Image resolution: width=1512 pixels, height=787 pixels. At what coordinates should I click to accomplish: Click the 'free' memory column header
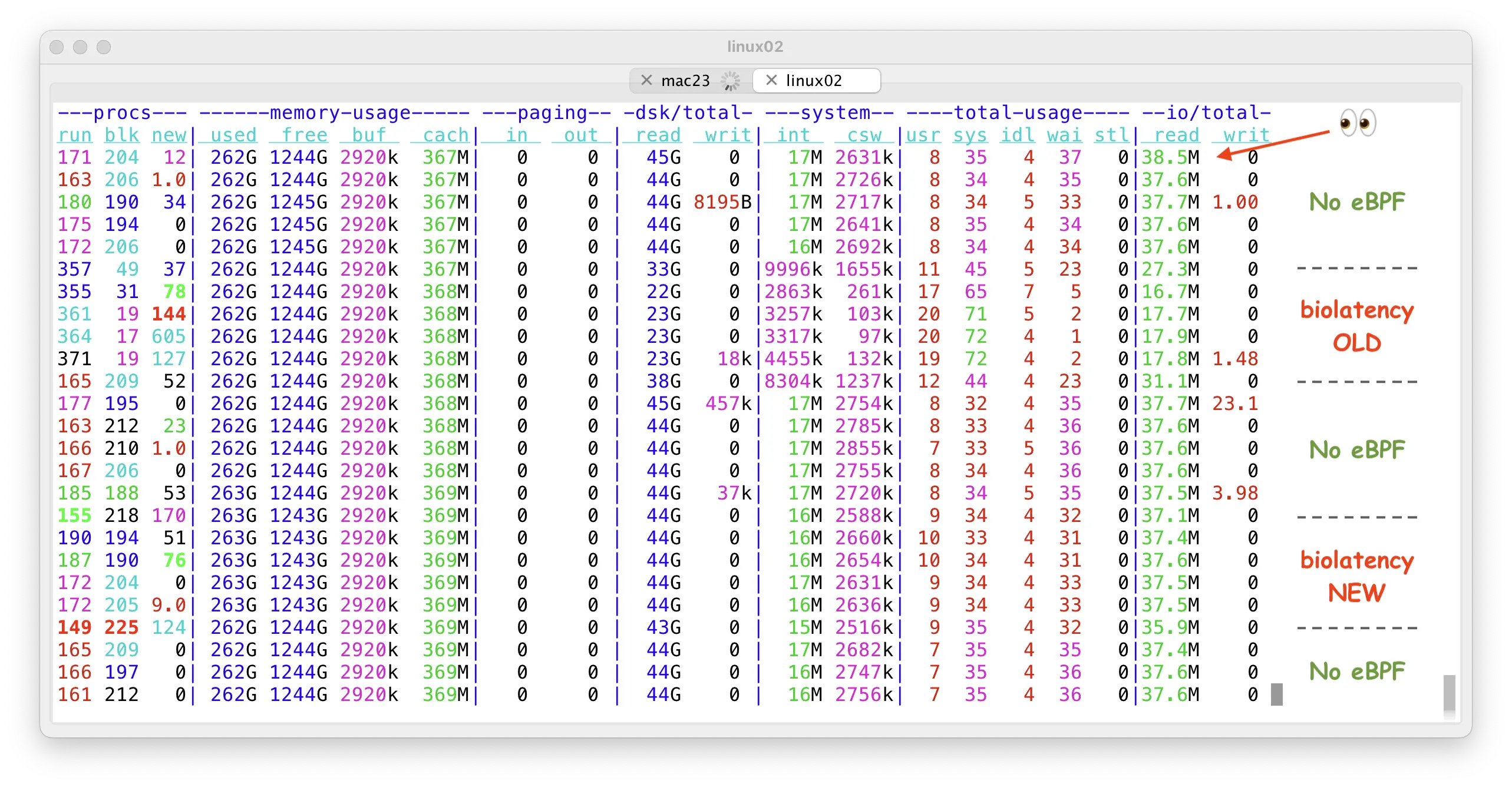305,135
